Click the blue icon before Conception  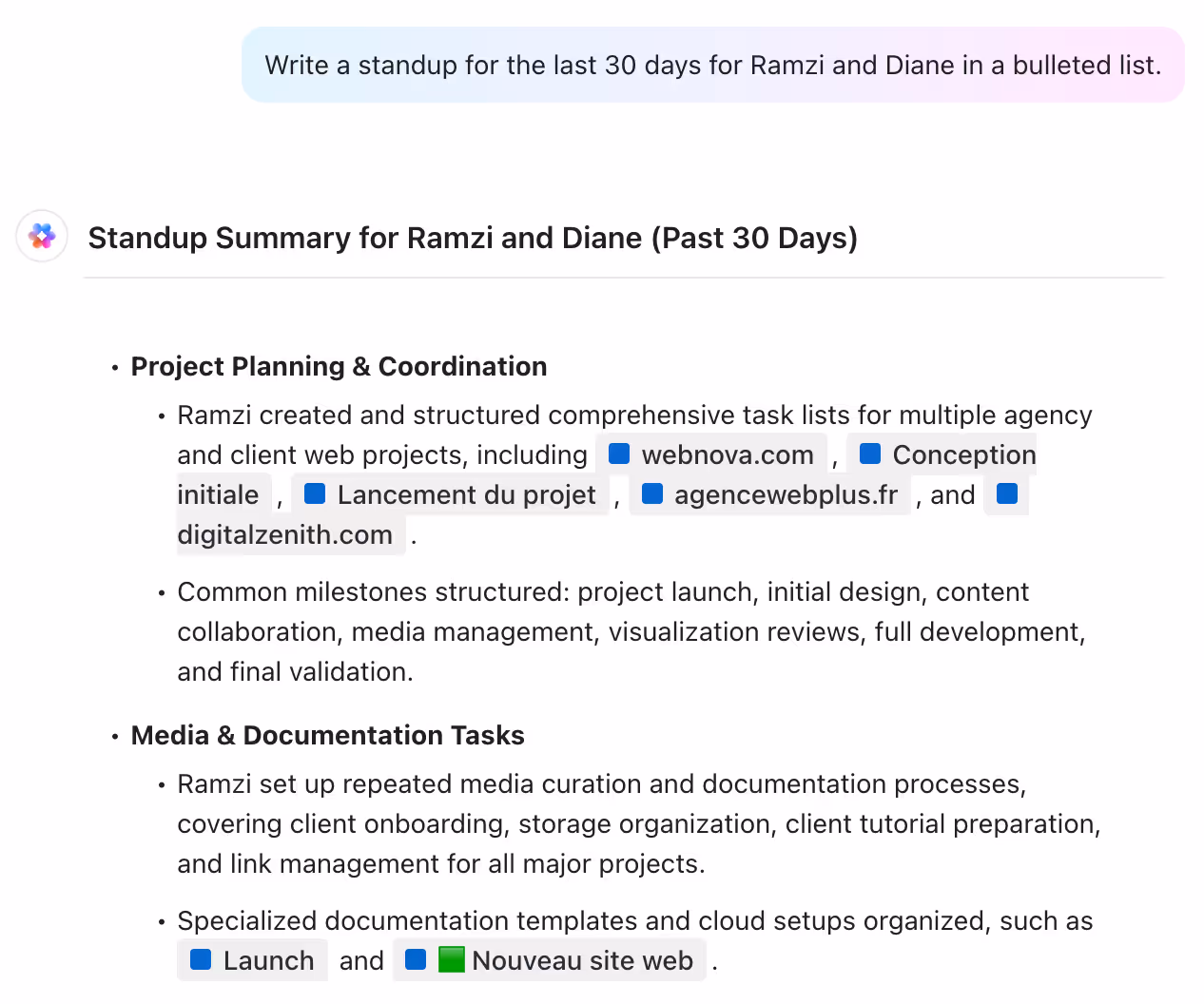(x=870, y=454)
